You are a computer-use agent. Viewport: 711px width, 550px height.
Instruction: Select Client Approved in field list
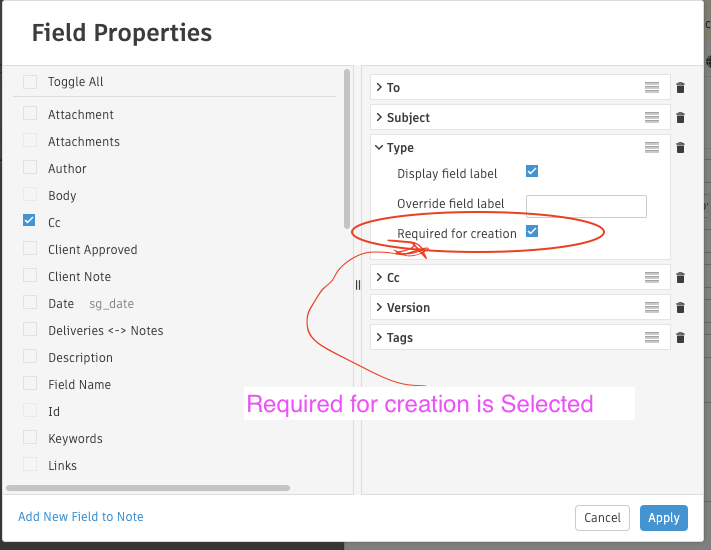tap(30, 250)
